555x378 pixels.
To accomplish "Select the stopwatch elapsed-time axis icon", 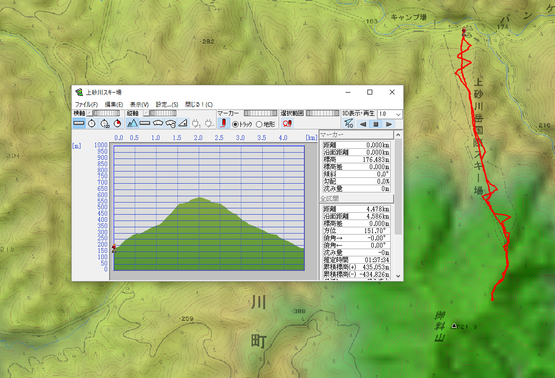I will pyautogui.click(x=105, y=123).
